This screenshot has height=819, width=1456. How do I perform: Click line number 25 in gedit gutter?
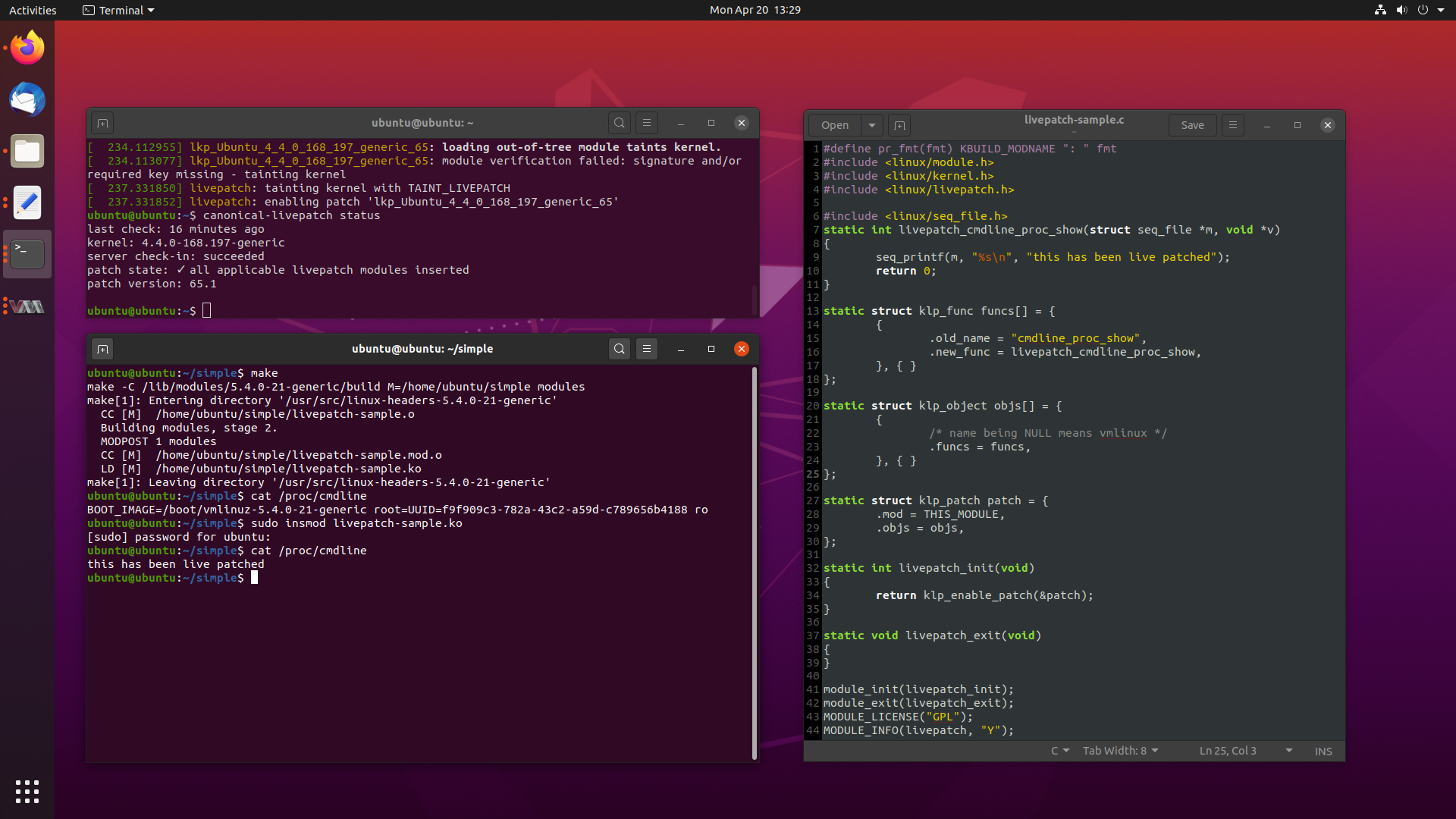pyautogui.click(x=812, y=474)
